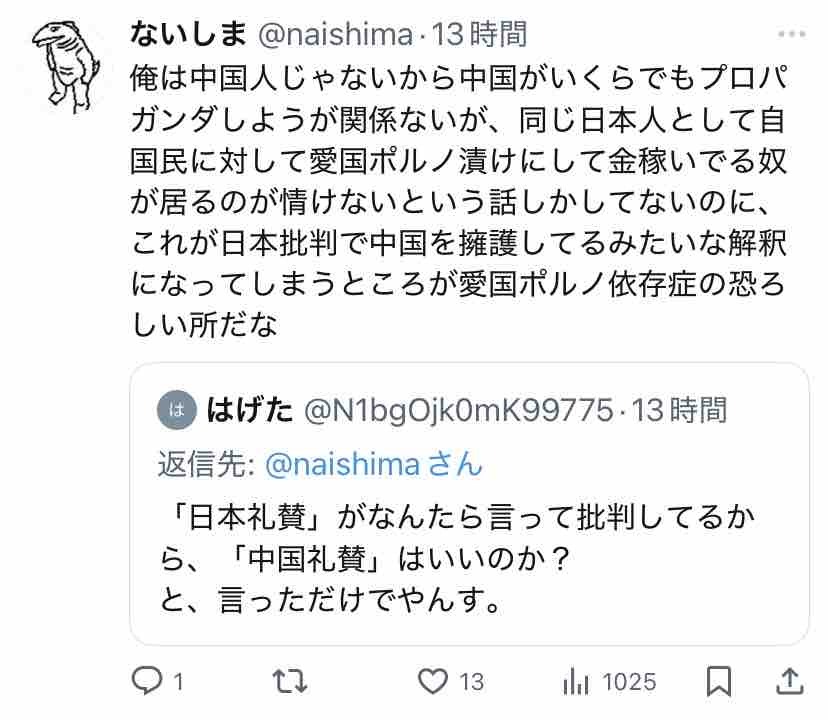Click the like count 13
The image size is (828, 720).
pos(471,682)
